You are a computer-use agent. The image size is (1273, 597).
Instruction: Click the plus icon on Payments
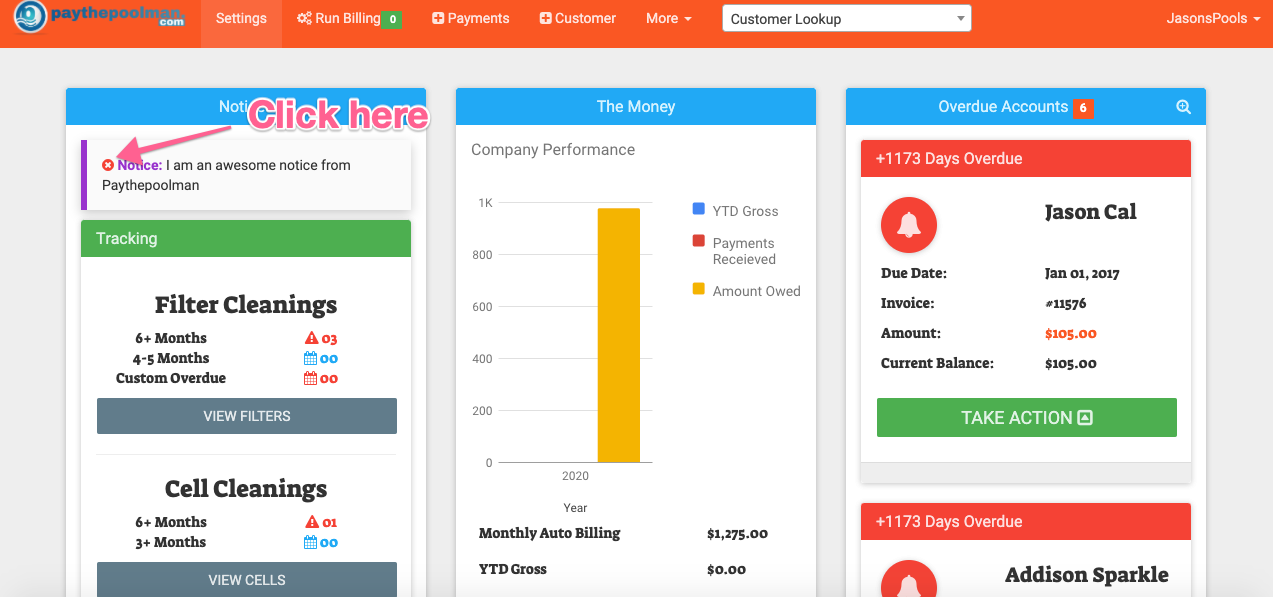438,18
